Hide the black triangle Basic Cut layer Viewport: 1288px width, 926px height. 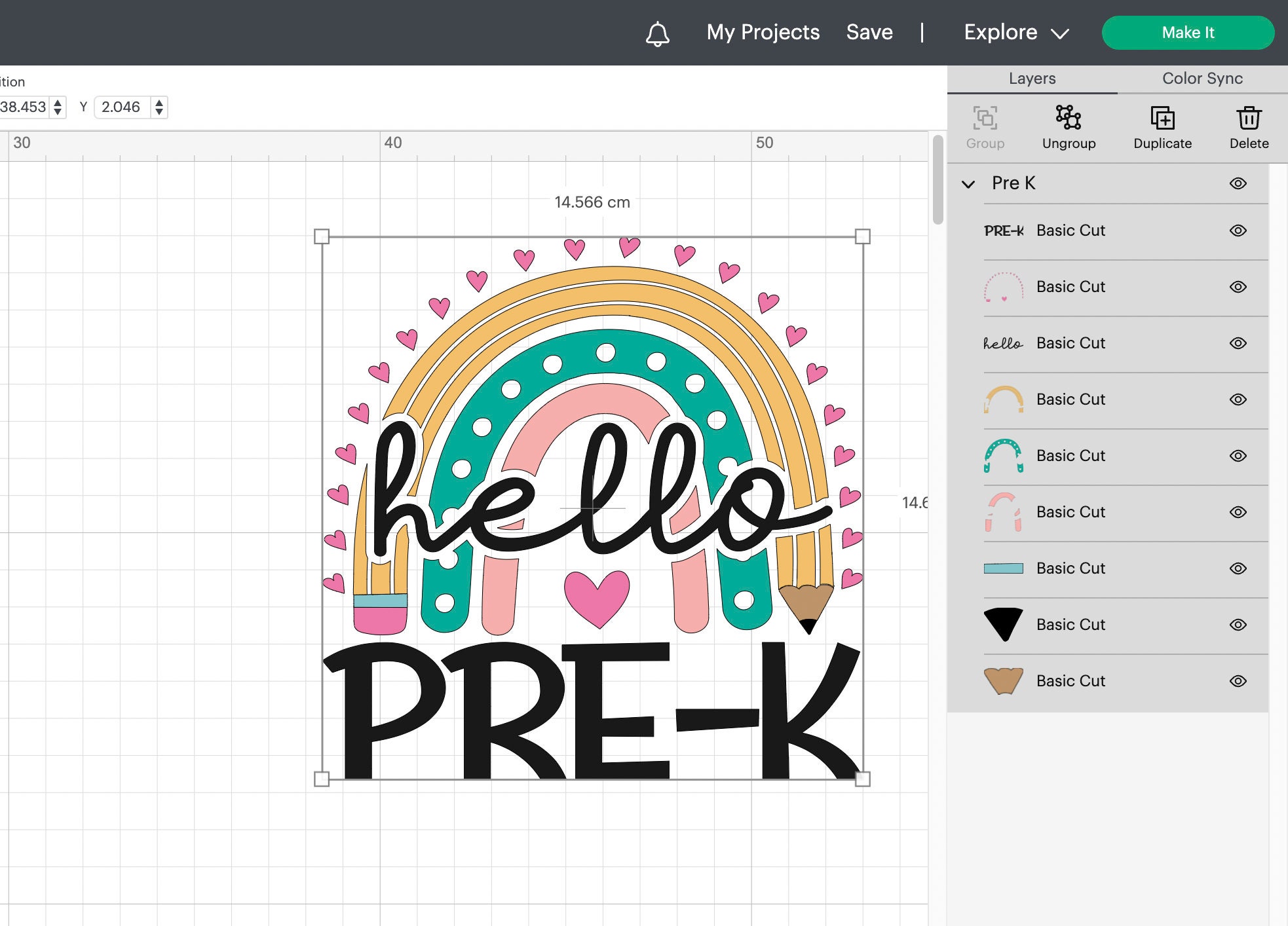pyautogui.click(x=1238, y=624)
